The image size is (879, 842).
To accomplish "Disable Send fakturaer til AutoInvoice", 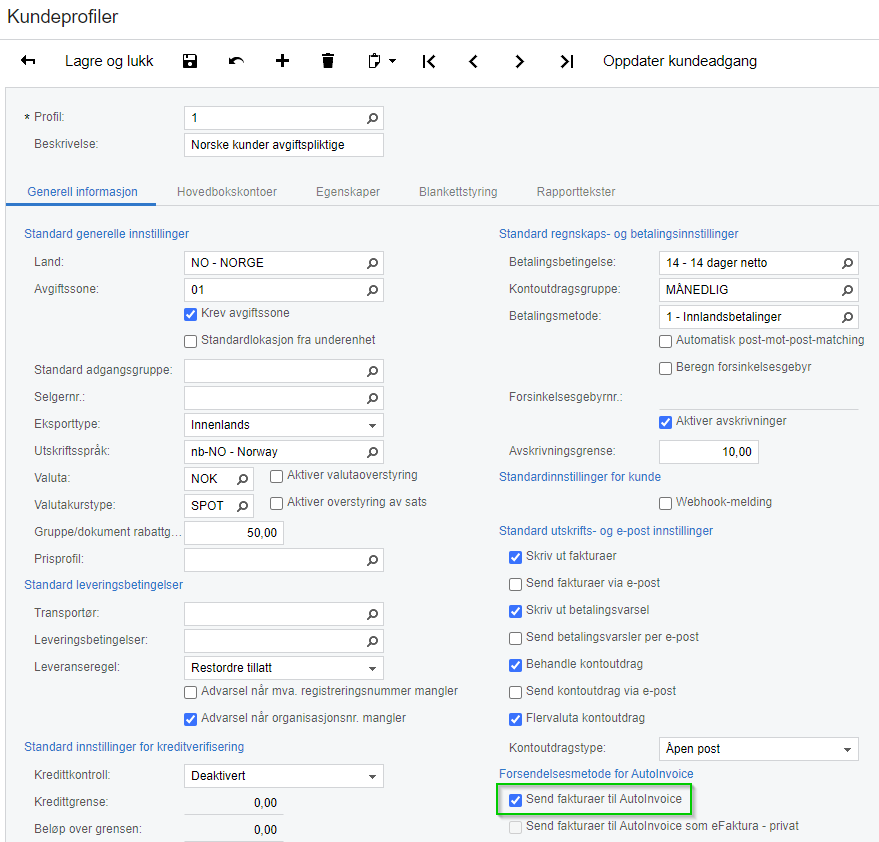I will (x=517, y=799).
